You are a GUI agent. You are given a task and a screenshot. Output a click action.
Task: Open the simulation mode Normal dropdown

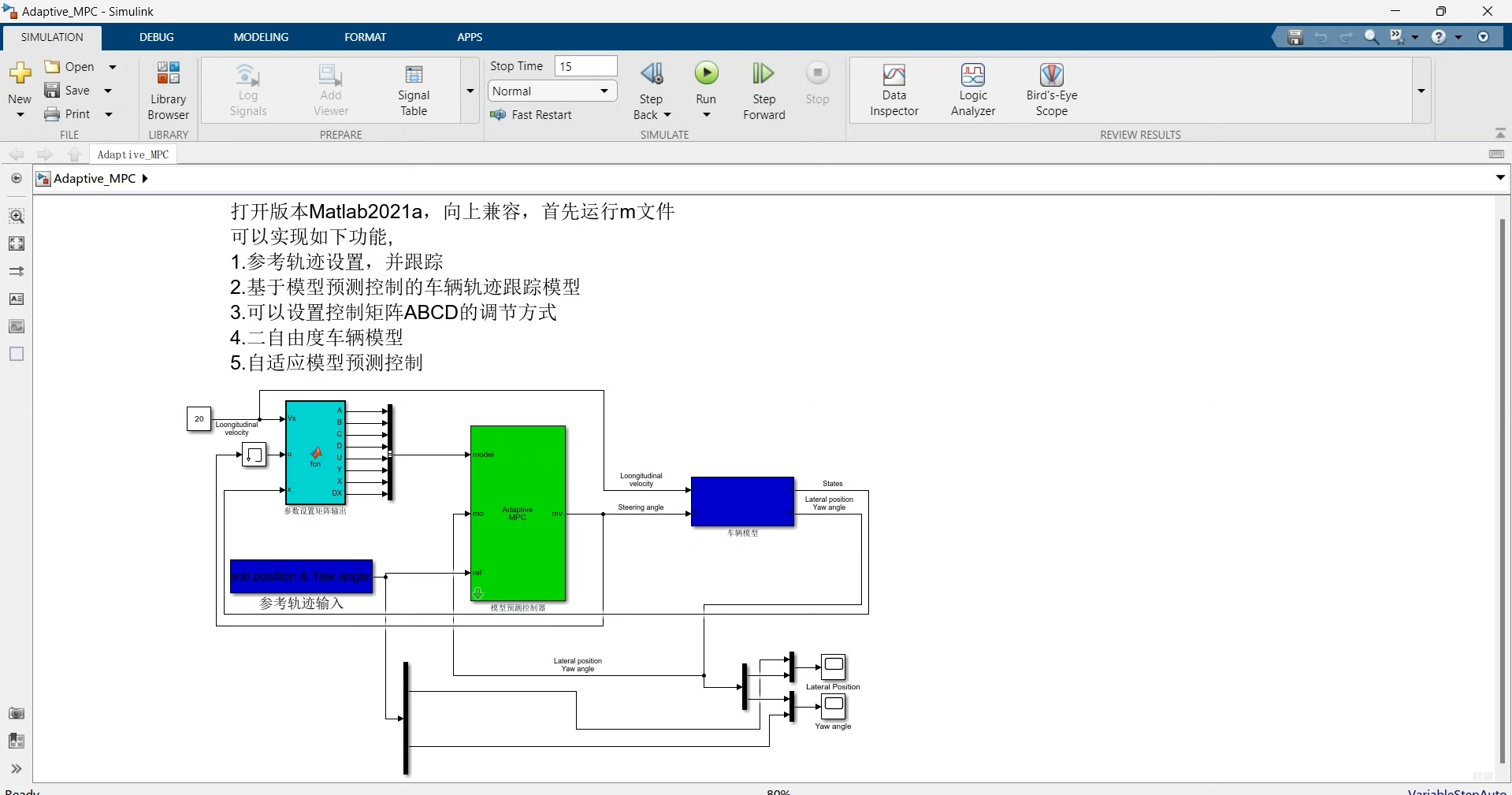point(552,91)
